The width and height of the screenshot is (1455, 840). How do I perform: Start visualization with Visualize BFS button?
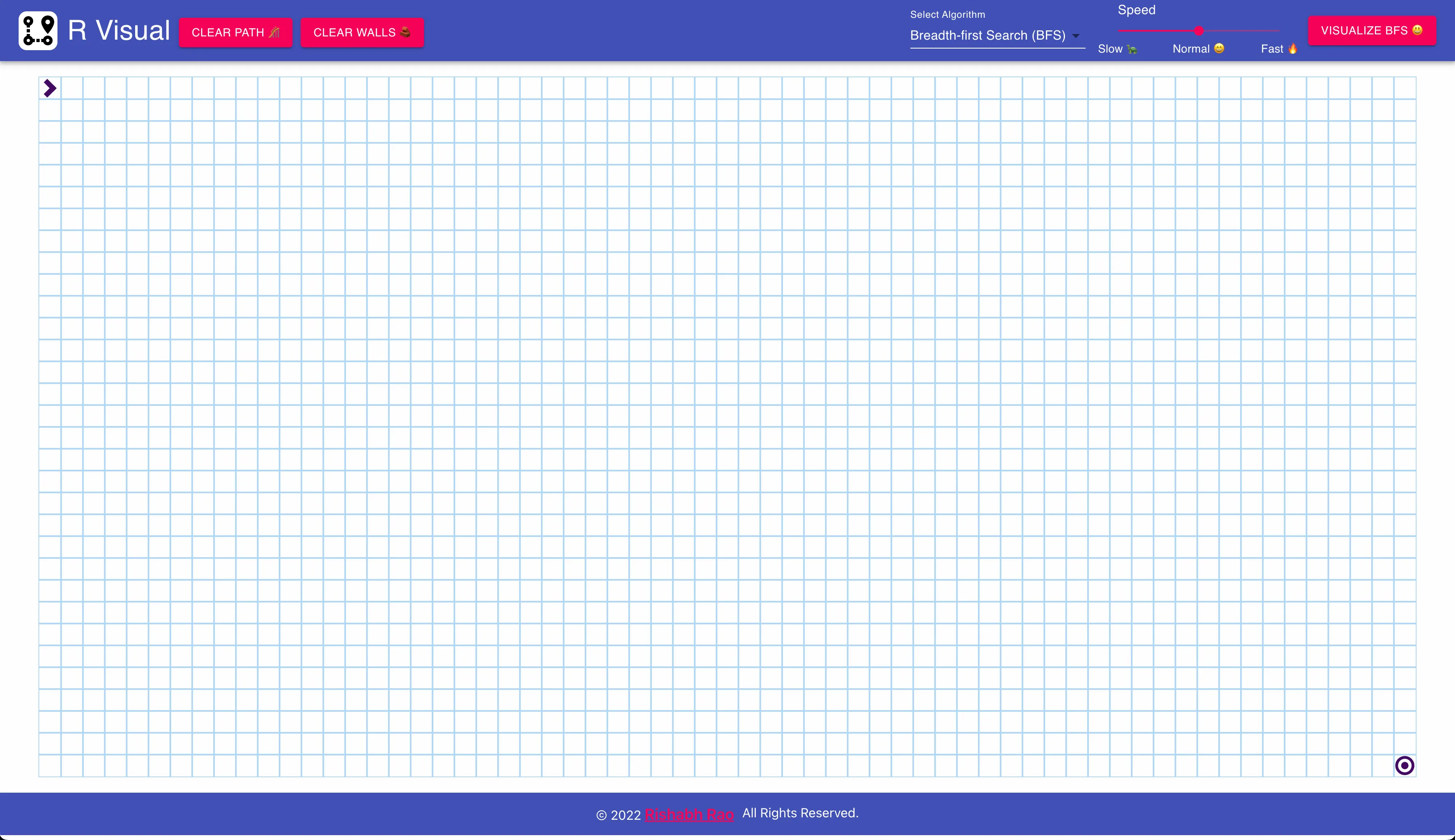click(1371, 31)
